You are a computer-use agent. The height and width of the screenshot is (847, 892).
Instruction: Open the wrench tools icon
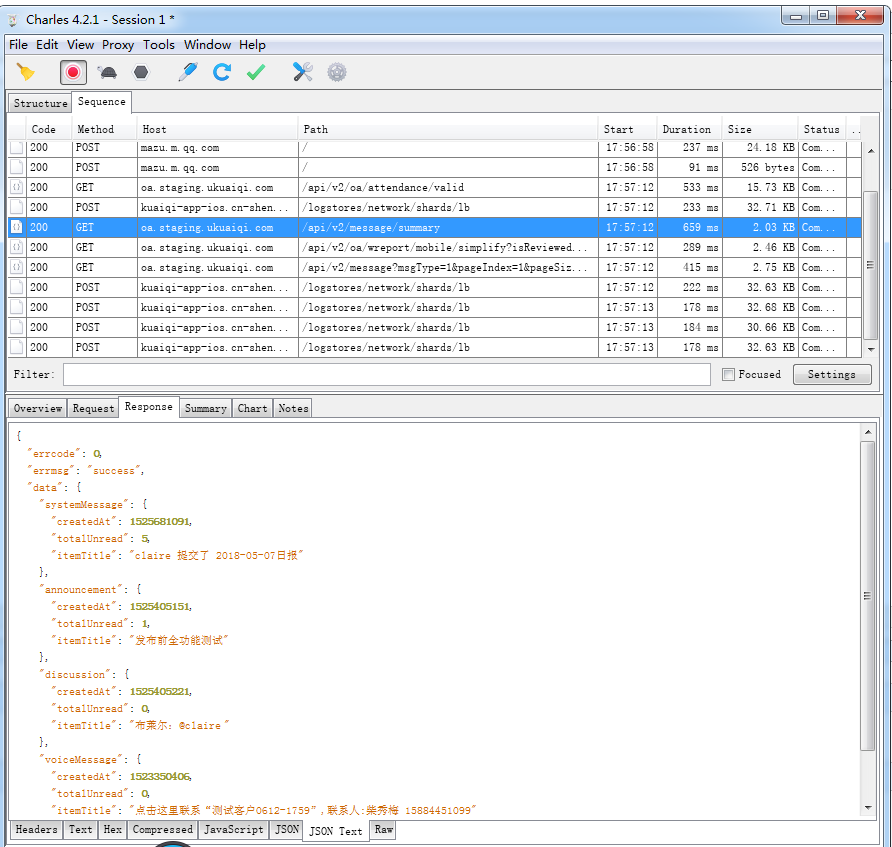pyautogui.click(x=303, y=72)
